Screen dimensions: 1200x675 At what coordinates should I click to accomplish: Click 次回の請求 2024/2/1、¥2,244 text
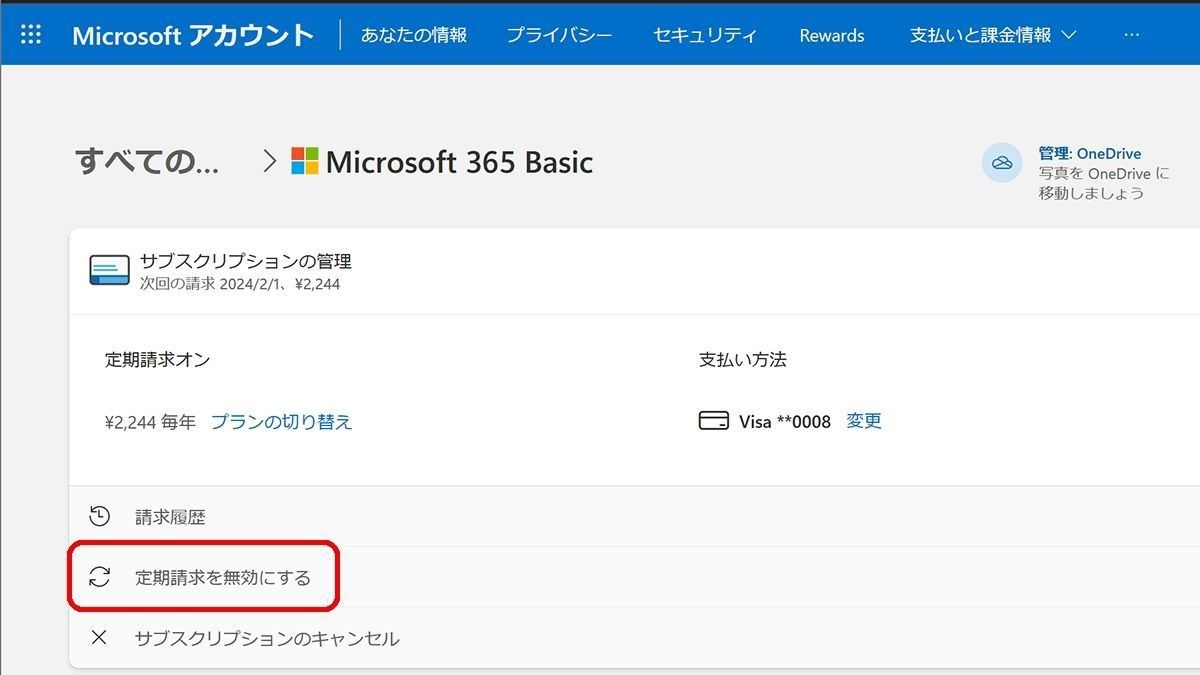pyautogui.click(x=240, y=284)
